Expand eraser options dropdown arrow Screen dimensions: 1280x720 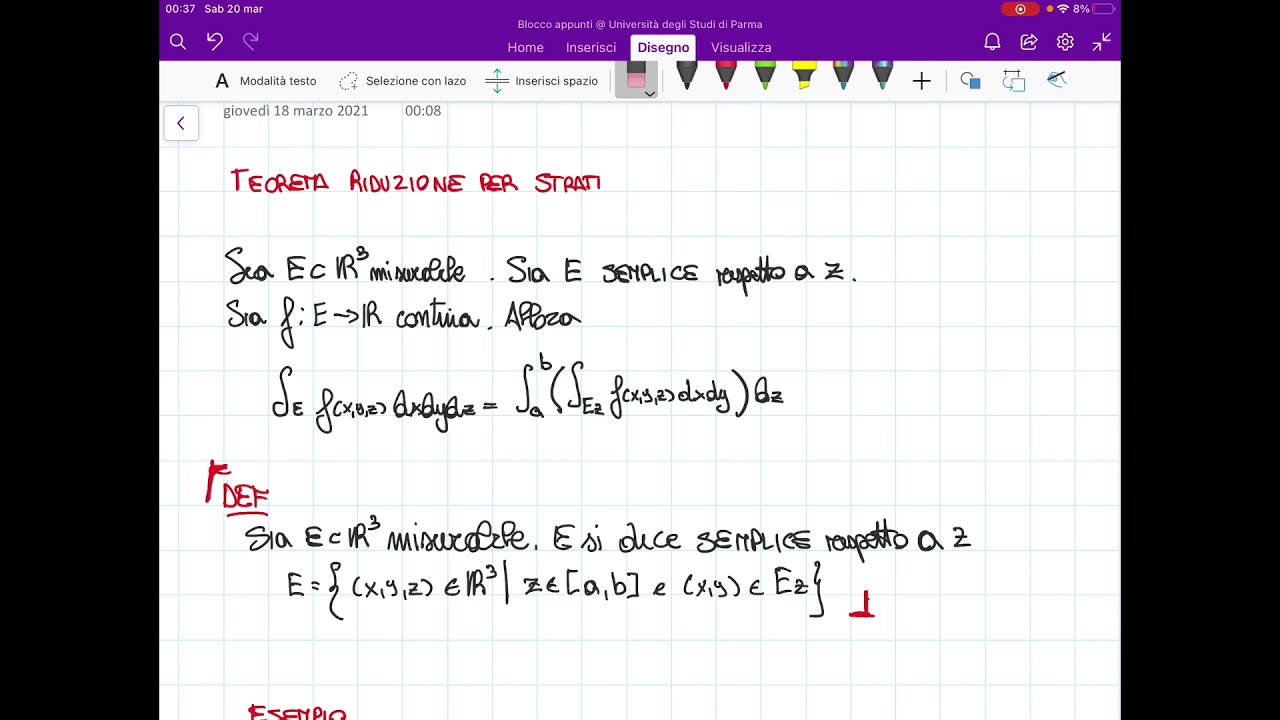click(x=649, y=94)
